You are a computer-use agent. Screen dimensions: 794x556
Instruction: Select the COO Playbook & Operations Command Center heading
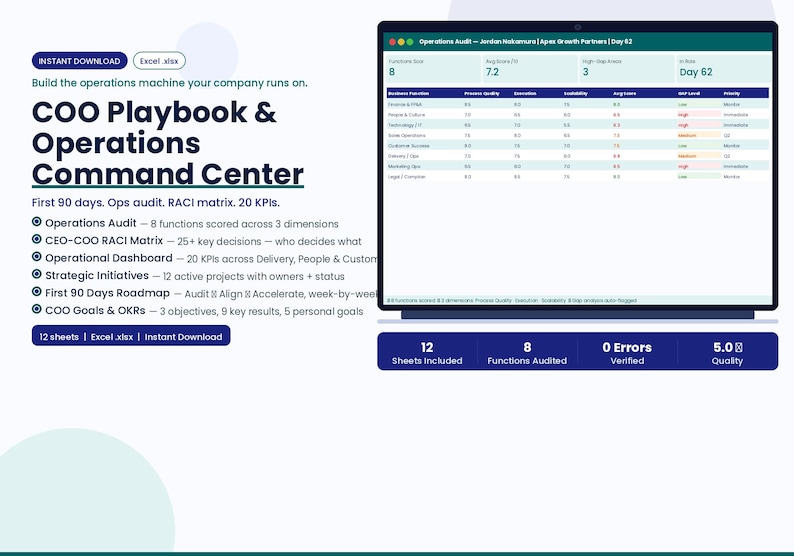(x=168, y=143)
